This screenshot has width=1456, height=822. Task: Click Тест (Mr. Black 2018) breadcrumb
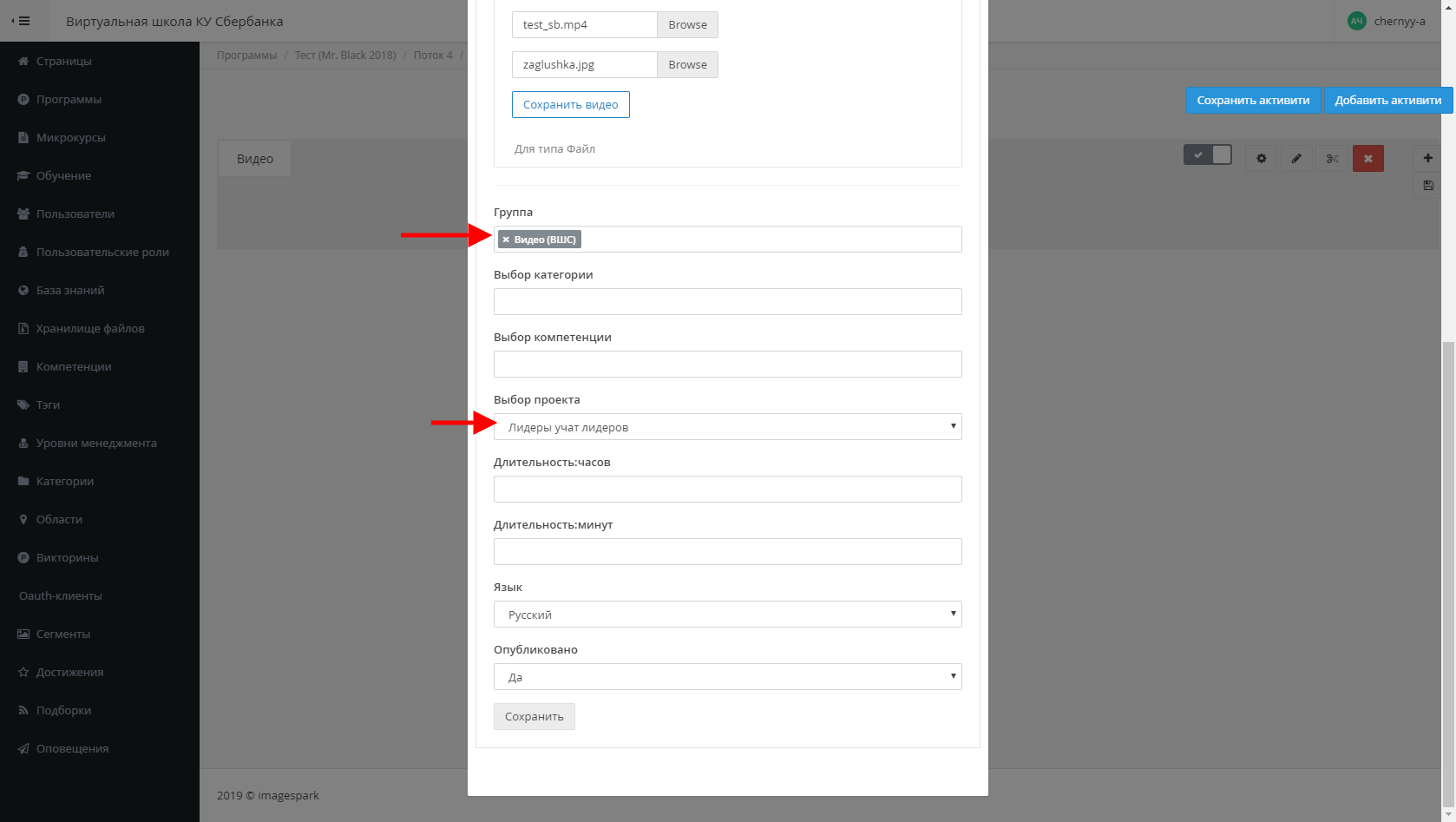click(x=345, y=55)
